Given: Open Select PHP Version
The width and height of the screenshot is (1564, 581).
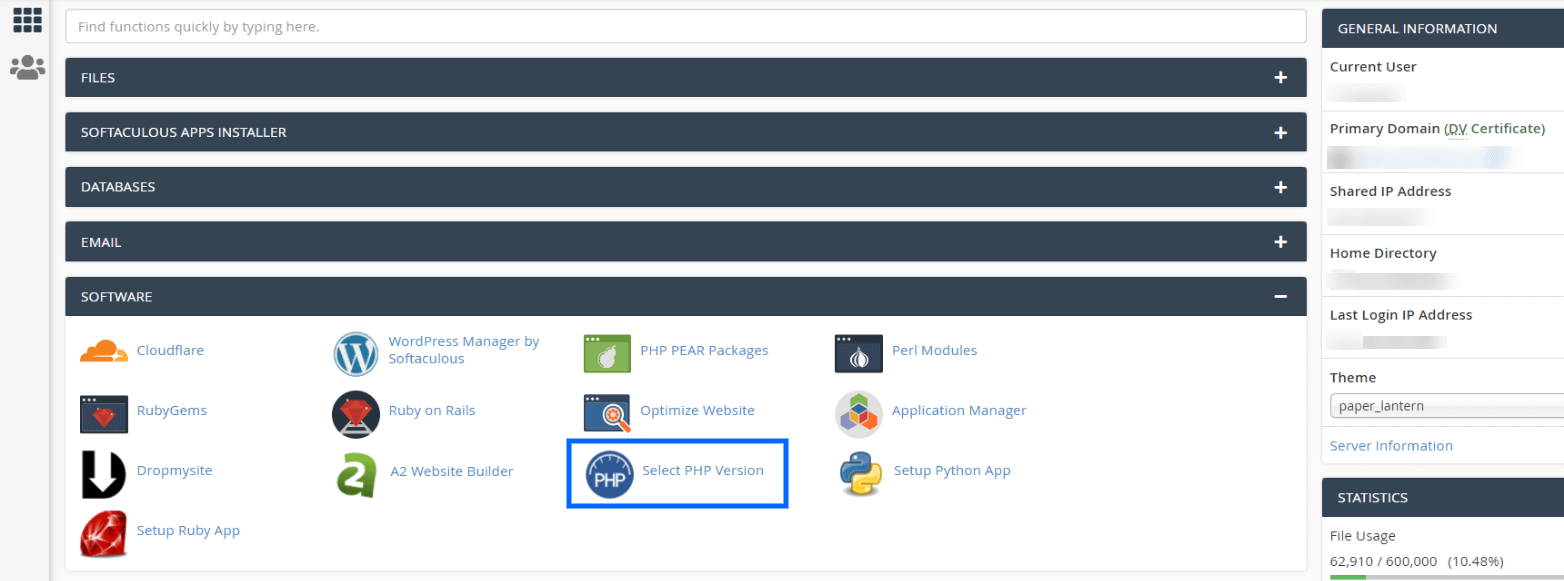Looking at the screenshot, I should pos(701,470).
